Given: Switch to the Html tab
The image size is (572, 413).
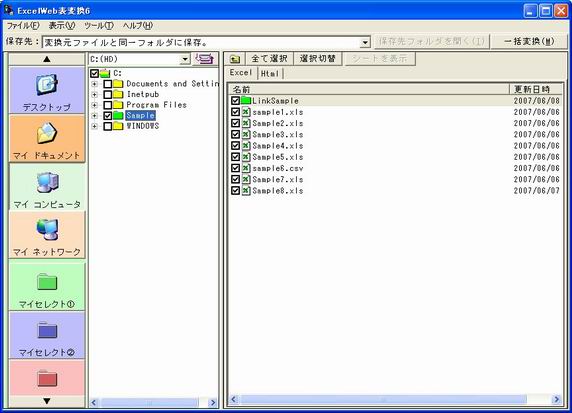Looking at the screenshot, I should pyautogui.click(x=270, y=73).
